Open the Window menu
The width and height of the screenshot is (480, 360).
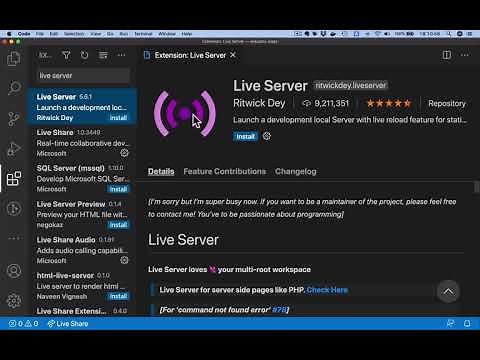tap(167, 34)
